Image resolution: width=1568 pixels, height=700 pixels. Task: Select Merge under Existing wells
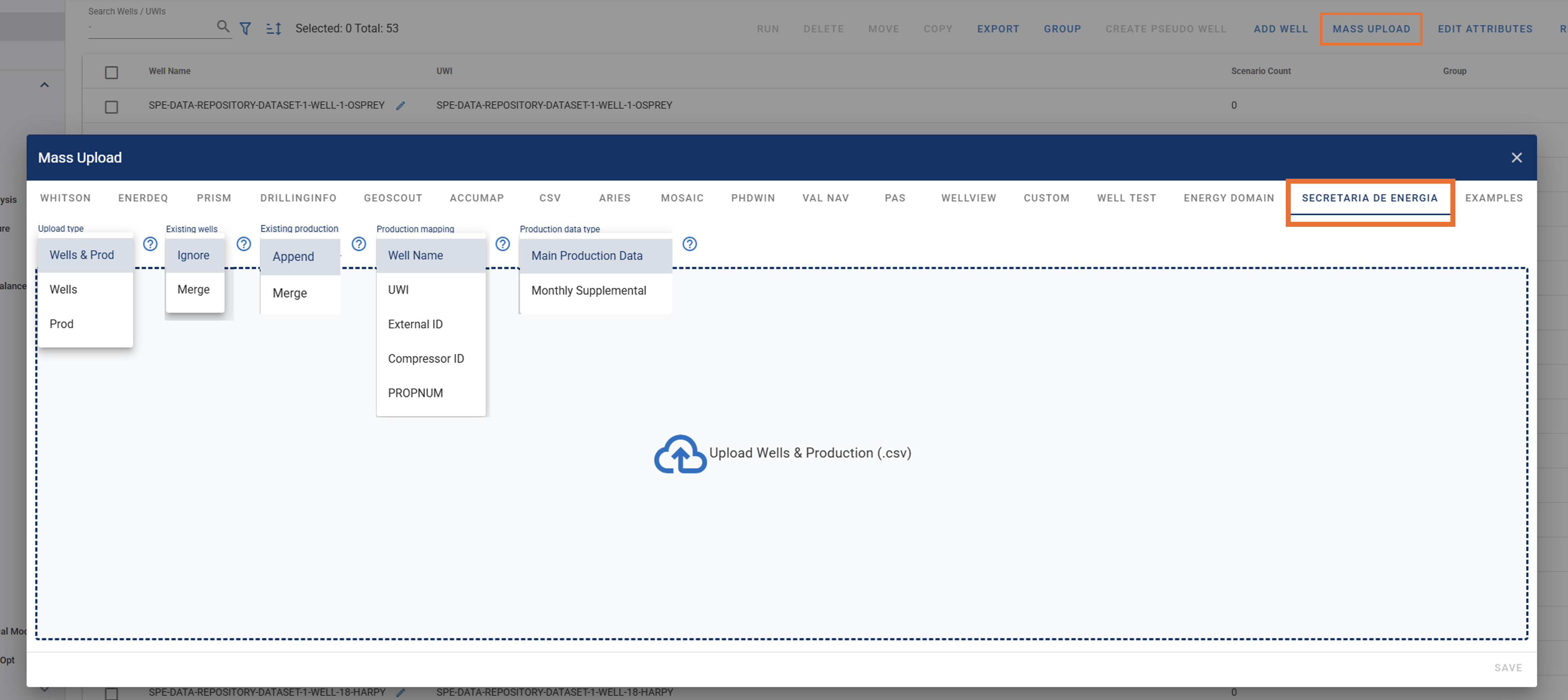(x=193, y=290)
